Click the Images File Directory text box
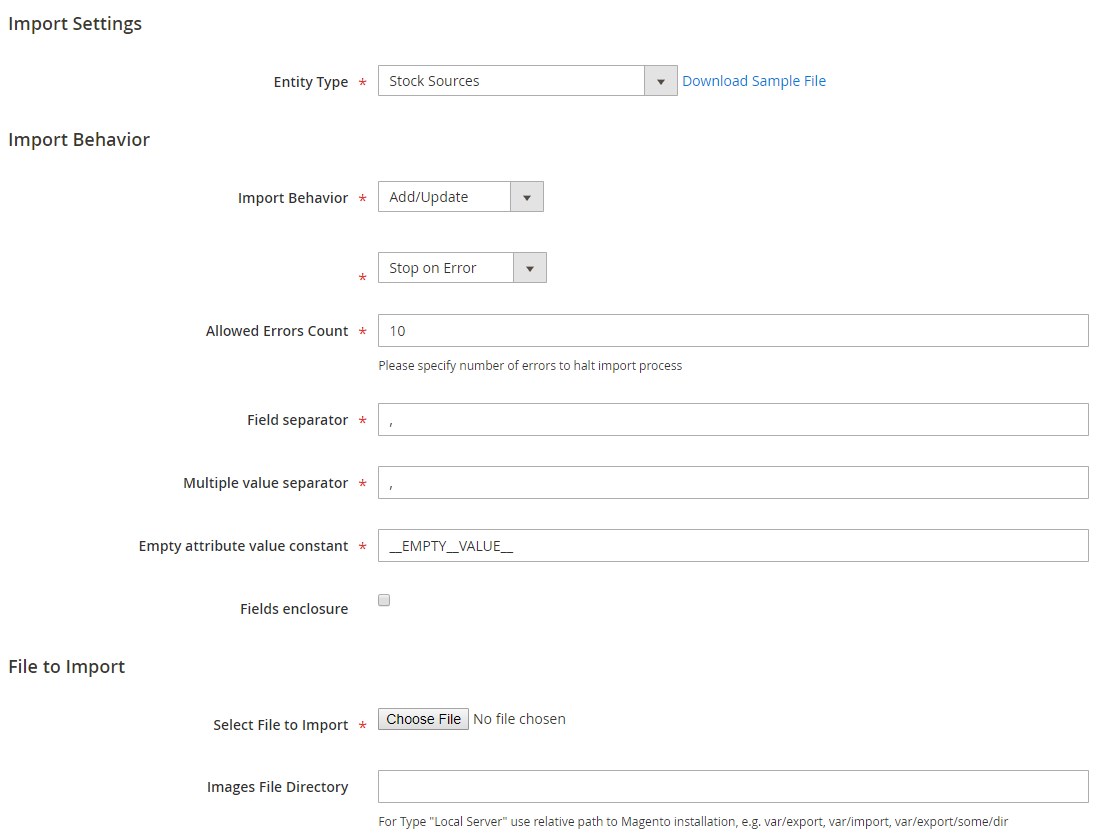The height and width of the screenshot is (839, 1108). pos(732,787)
